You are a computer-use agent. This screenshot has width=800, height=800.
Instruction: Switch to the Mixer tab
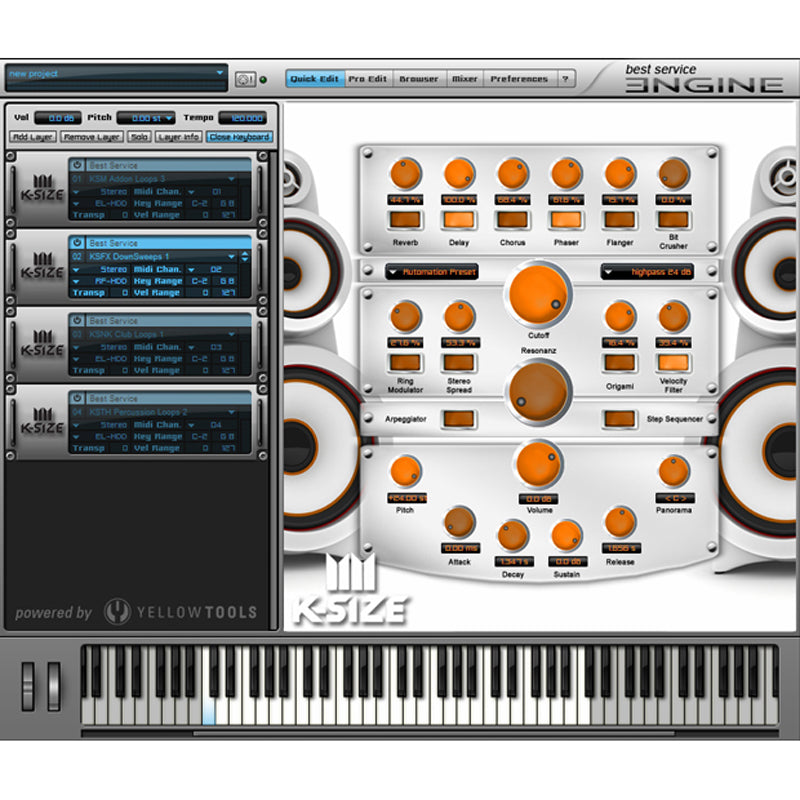click(464, 78)
